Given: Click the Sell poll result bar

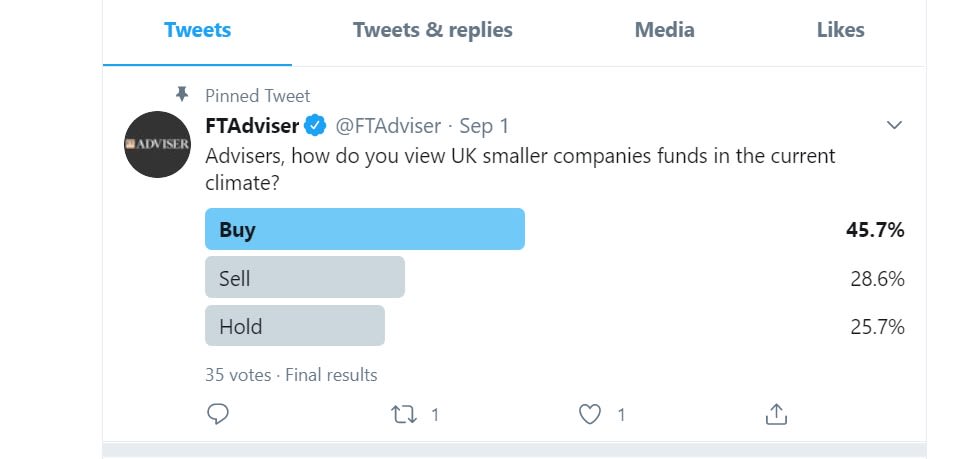Looking at the screenshot, I should [305, 277].
